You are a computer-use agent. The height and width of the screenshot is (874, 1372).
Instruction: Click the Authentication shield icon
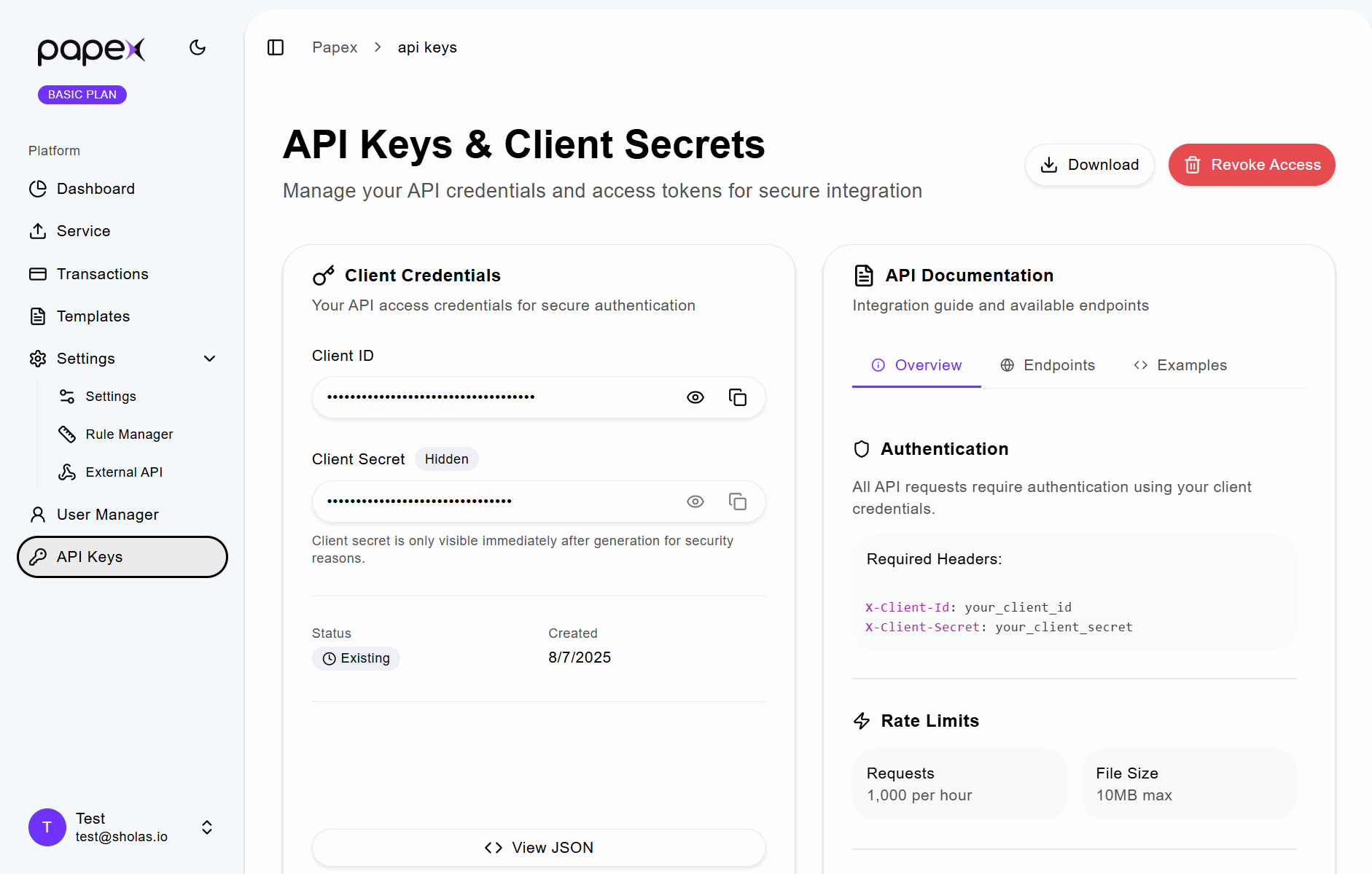(x=862, y=449)
